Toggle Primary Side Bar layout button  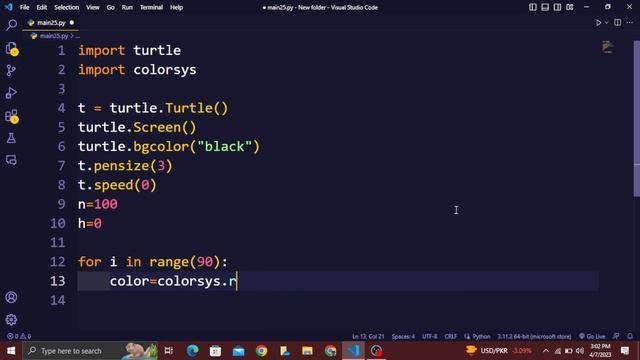pos(533,7)
